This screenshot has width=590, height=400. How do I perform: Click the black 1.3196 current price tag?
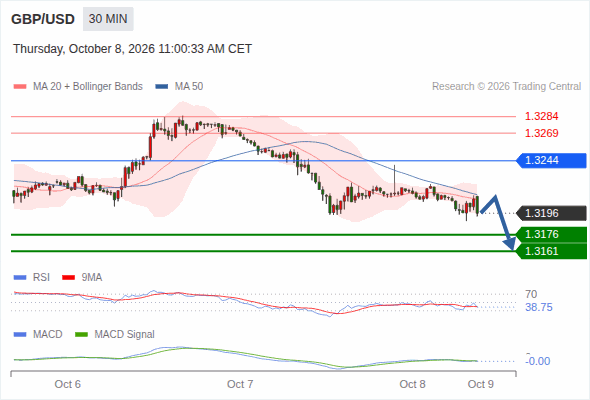[x=551, y=213]
